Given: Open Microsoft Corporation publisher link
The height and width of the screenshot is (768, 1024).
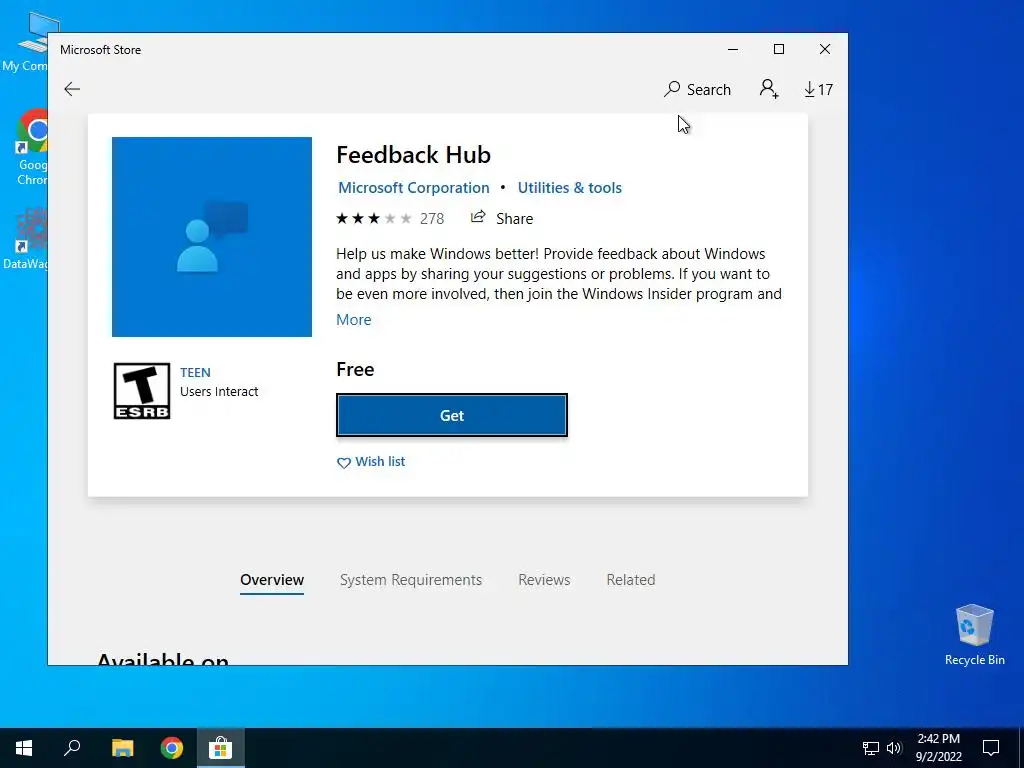Looking at the screenshot, I should (x=413, y=188).
